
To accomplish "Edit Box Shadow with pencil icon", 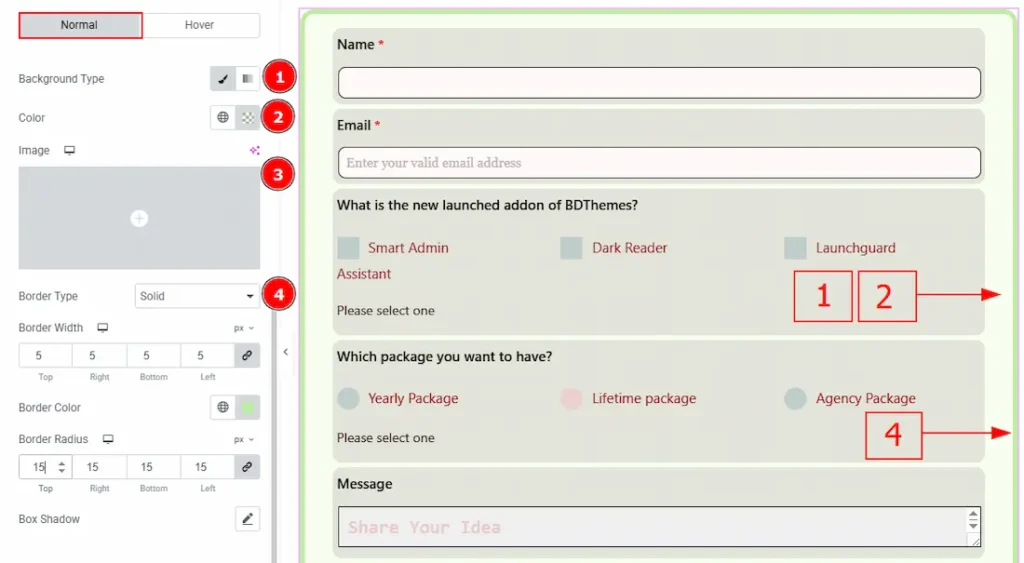I will [247, 519].
